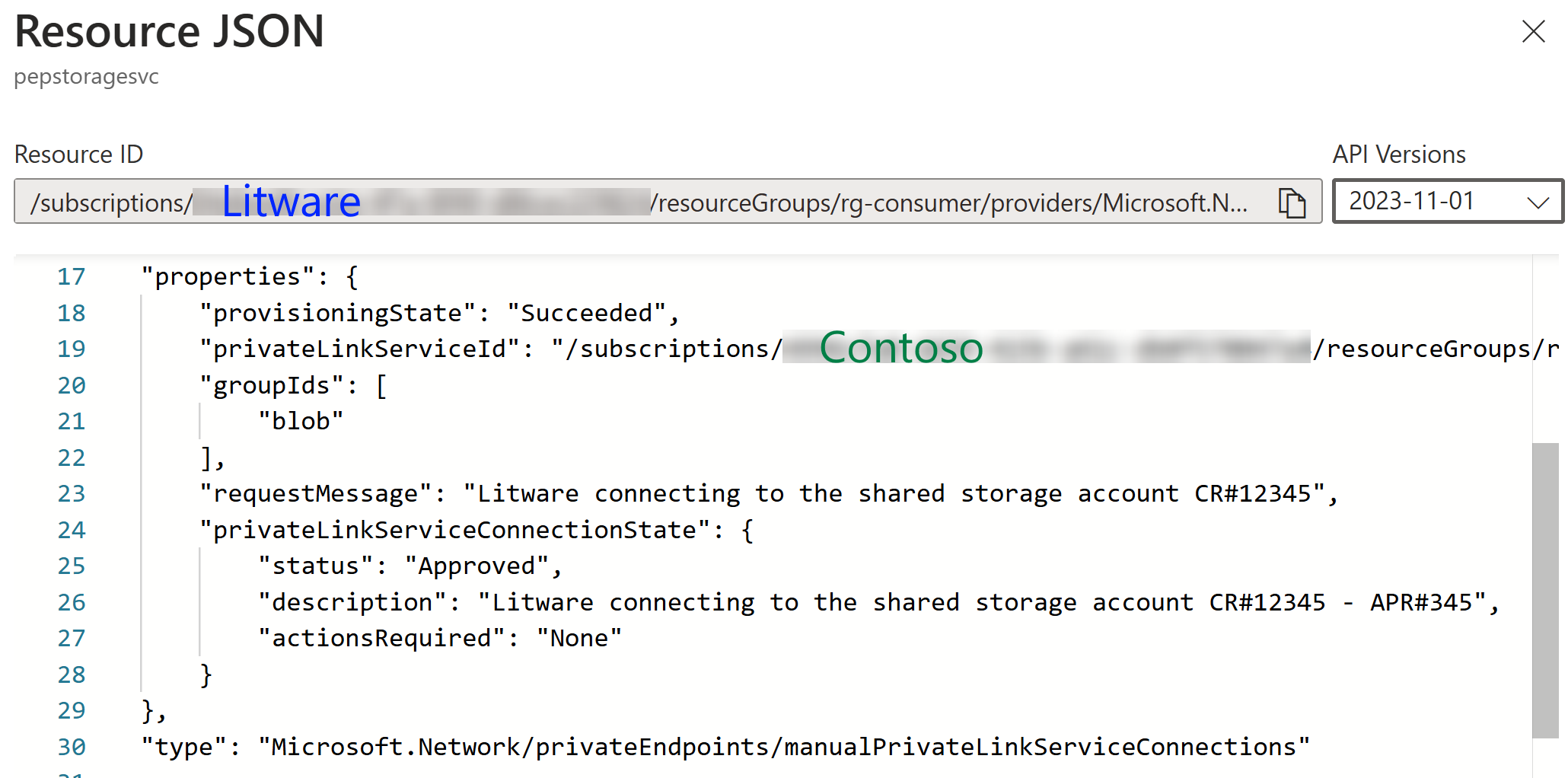Click the Litware label in Resource ID

[291, 202]
